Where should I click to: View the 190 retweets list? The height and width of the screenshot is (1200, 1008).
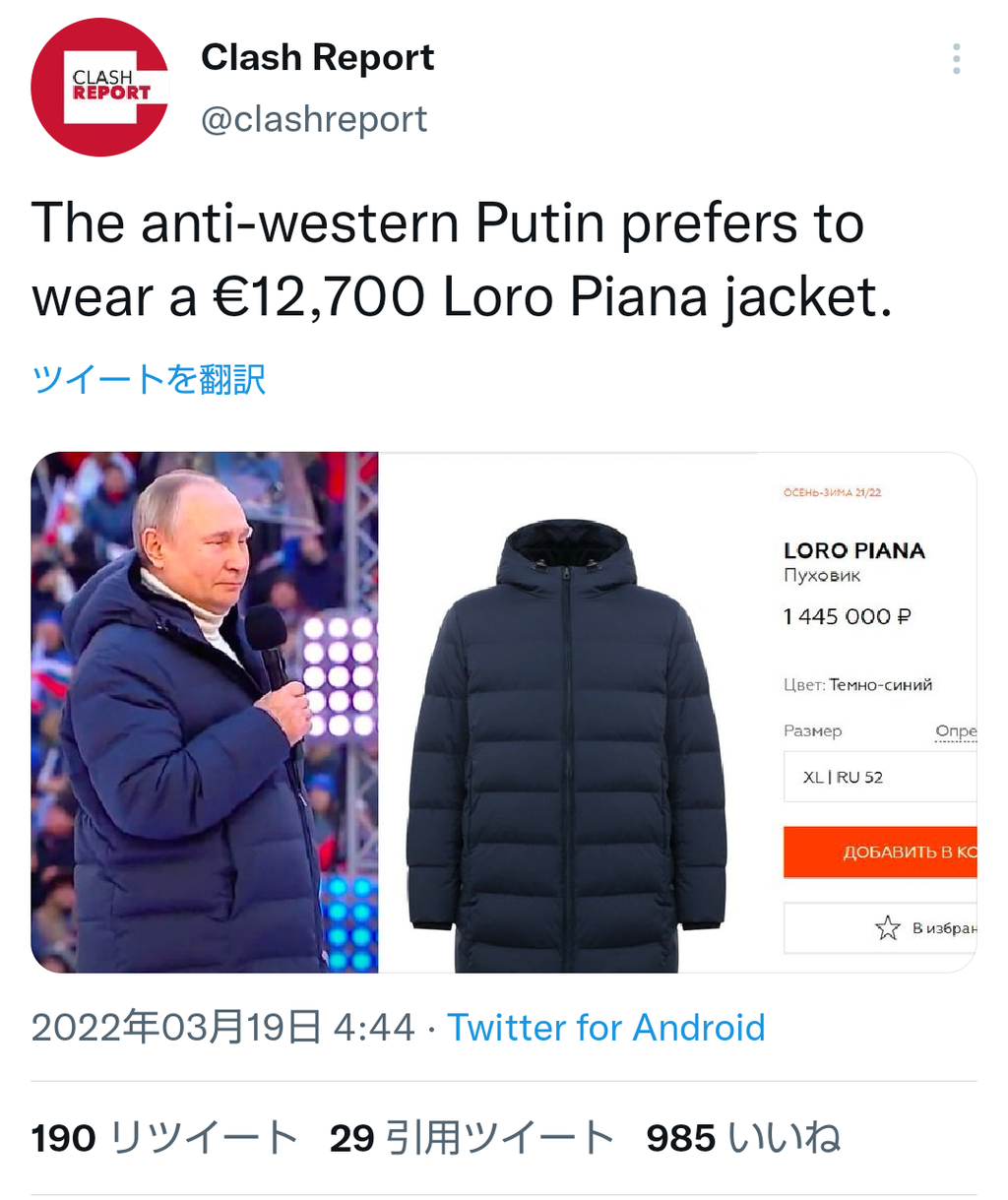point(164,1138)
